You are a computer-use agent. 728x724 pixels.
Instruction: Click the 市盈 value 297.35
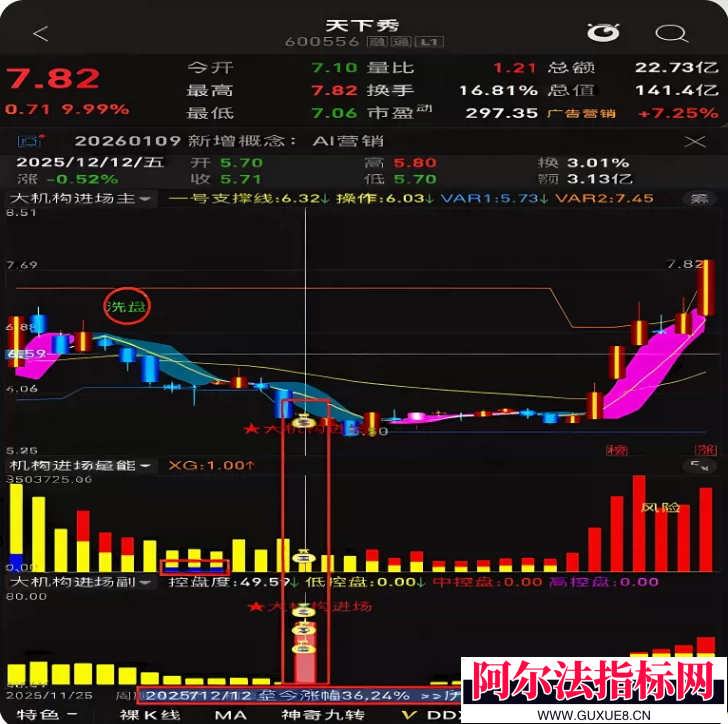(x=502, y=113)
